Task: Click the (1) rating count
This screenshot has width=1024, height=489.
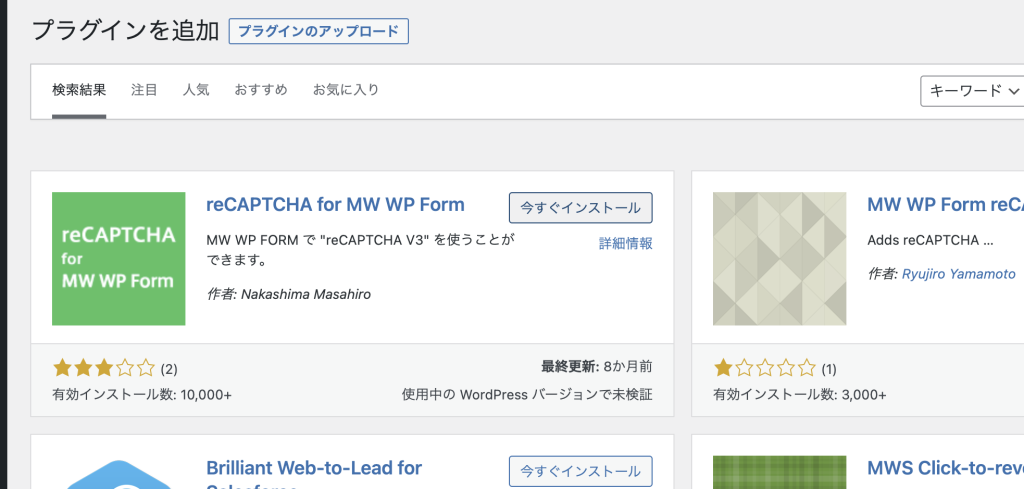Action: coord(829,370)
